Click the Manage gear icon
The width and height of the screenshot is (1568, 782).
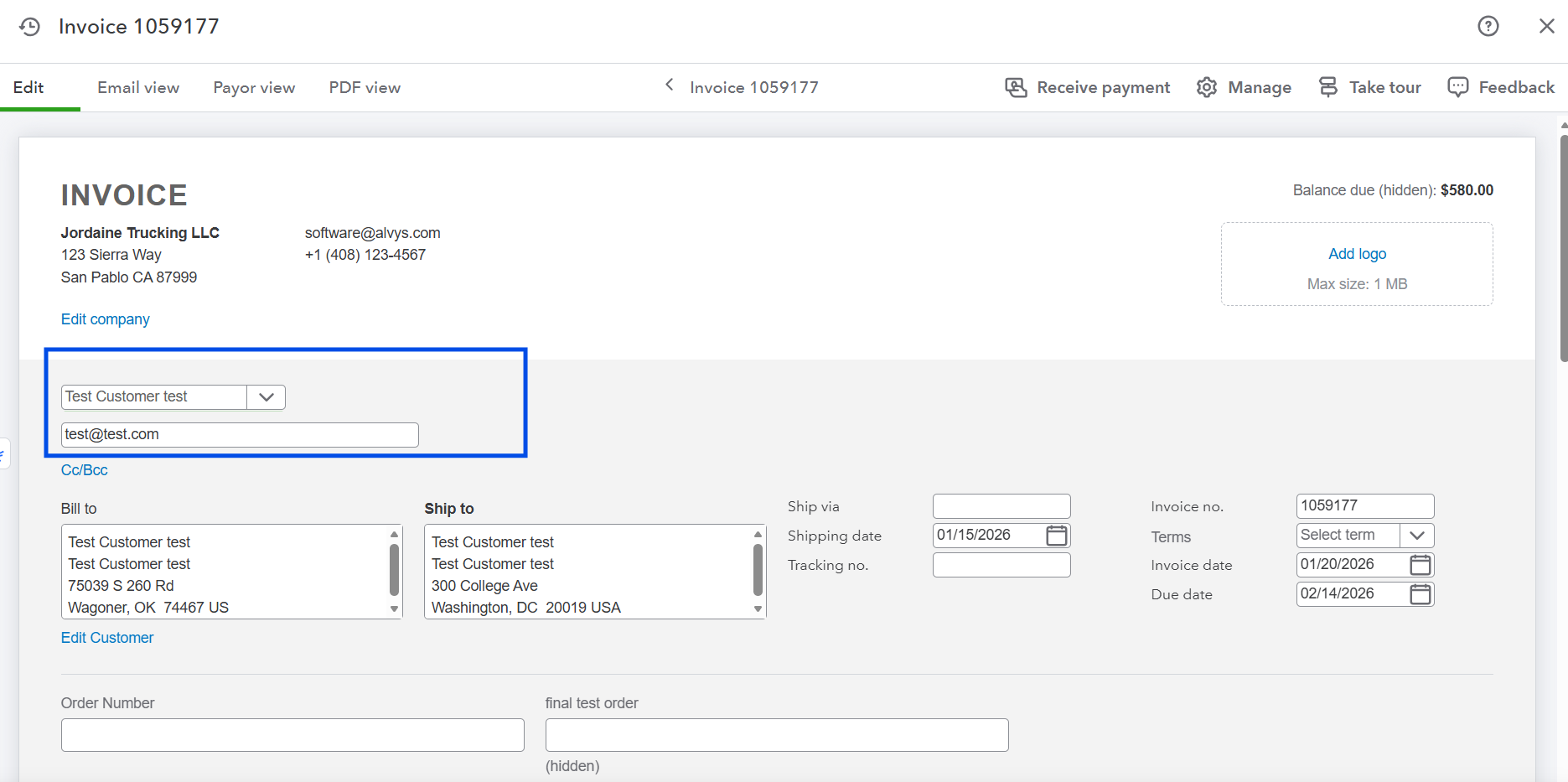1207,87
